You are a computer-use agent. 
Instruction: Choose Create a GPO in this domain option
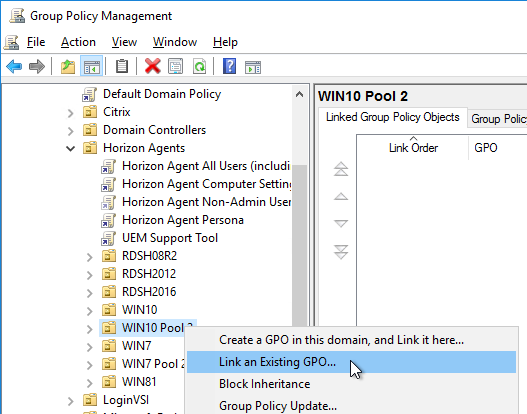click(x=351, y=340)
